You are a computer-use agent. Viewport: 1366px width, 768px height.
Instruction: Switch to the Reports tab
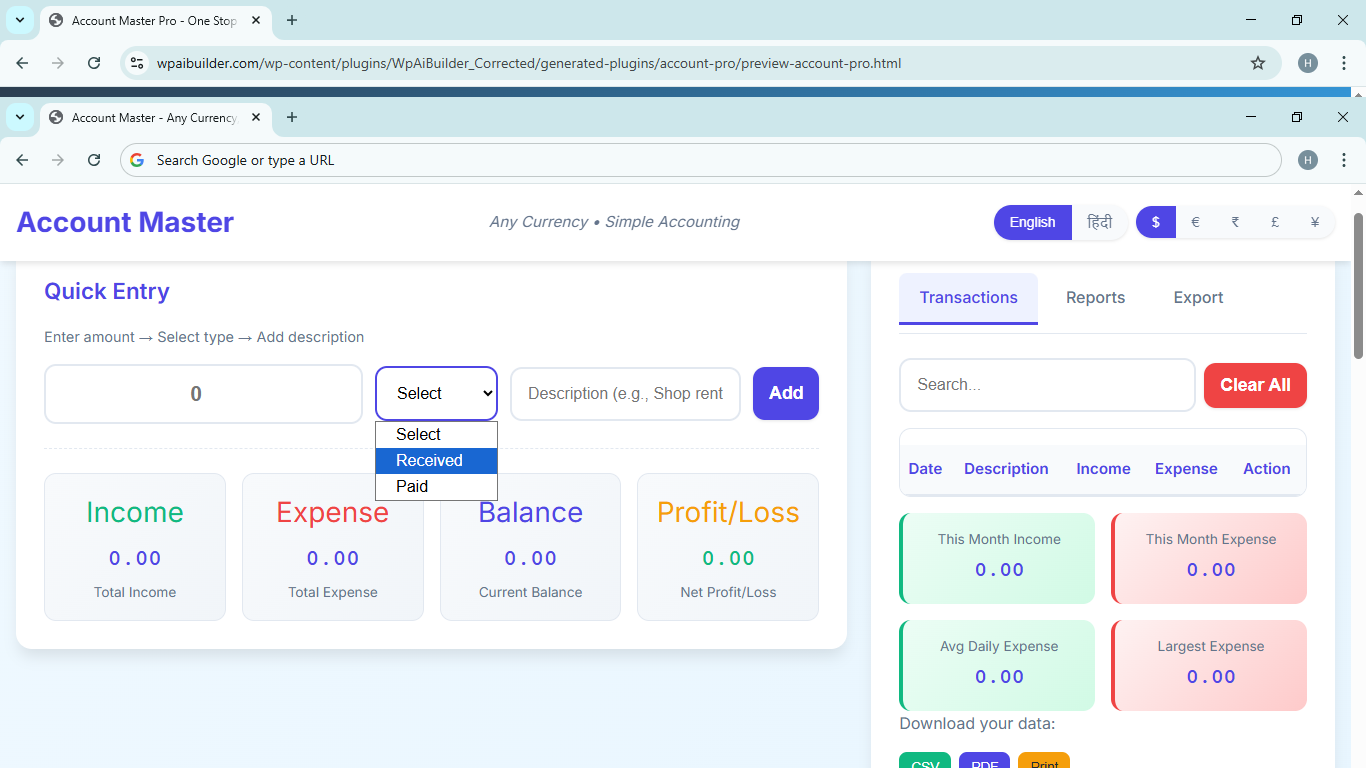tap(1095, 297)
